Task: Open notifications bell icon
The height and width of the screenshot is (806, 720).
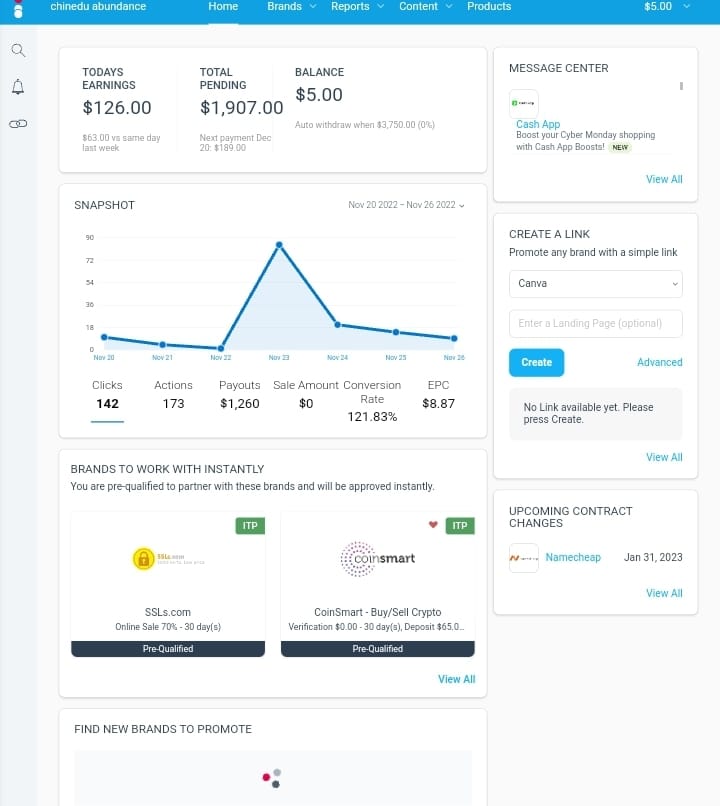Action: 18,87
